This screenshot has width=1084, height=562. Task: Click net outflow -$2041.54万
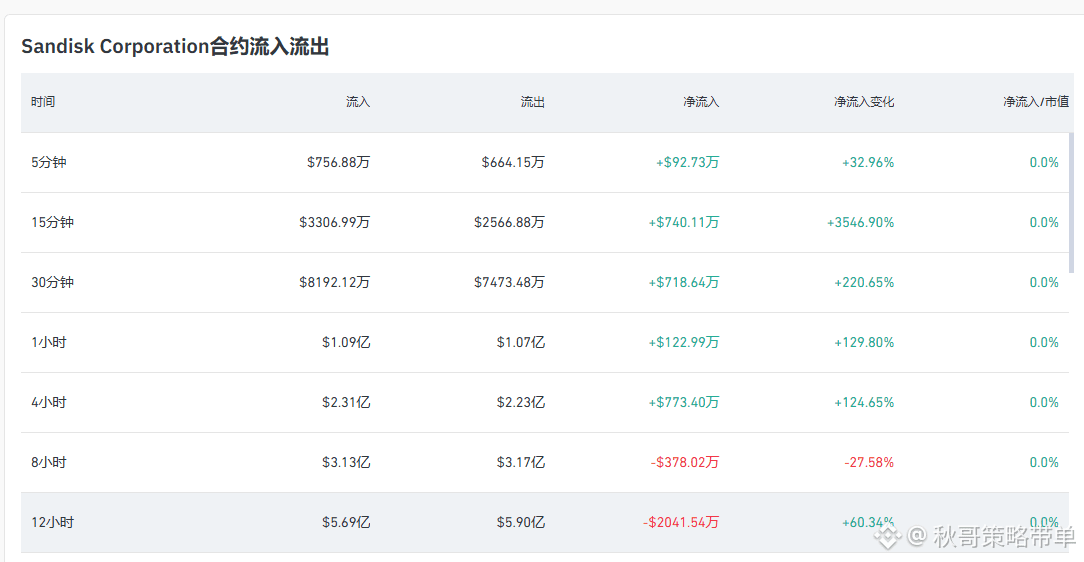coord(681,523)
